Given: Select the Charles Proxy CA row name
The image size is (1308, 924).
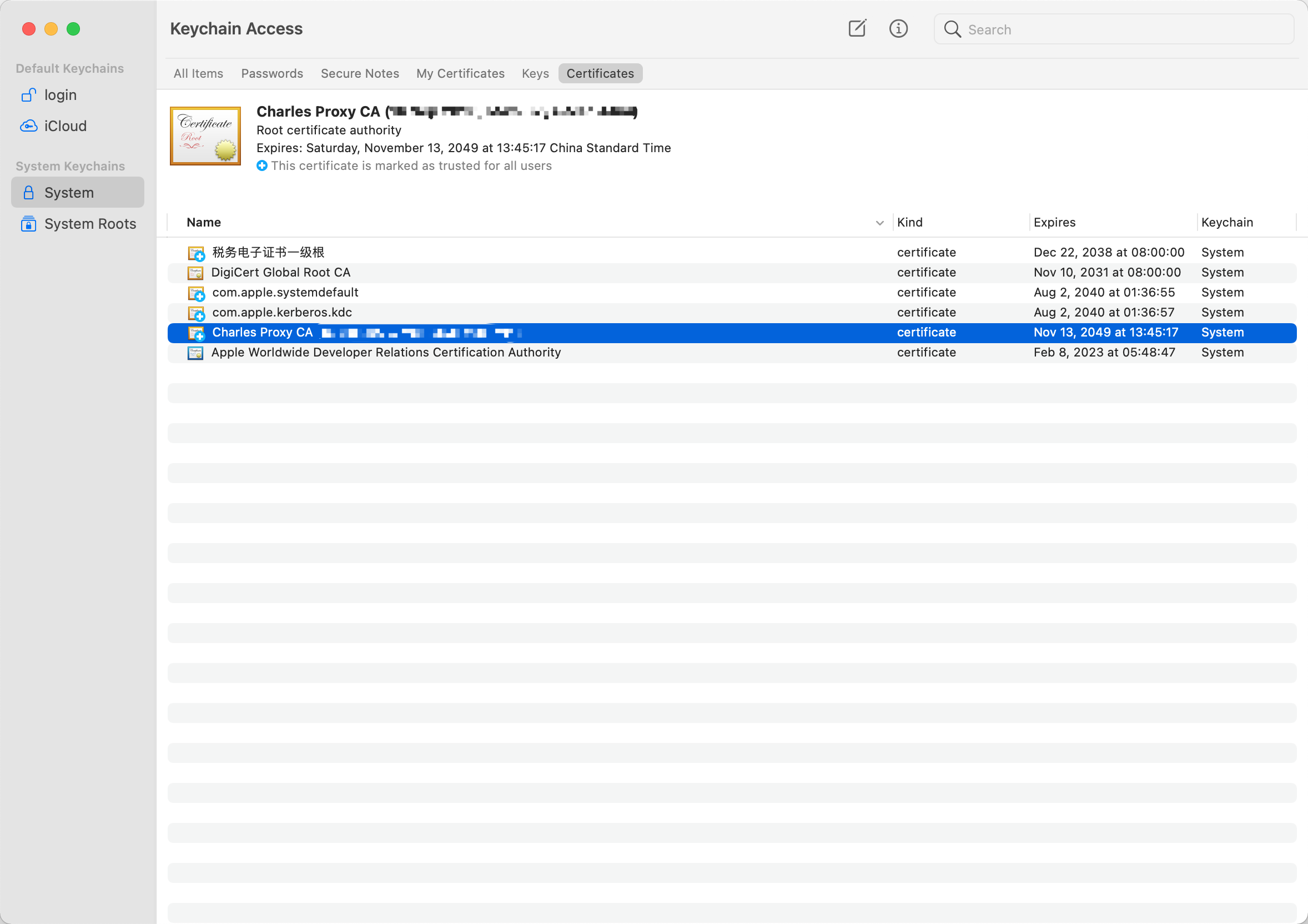Looking at the screenshot, I should coord(263,332).
